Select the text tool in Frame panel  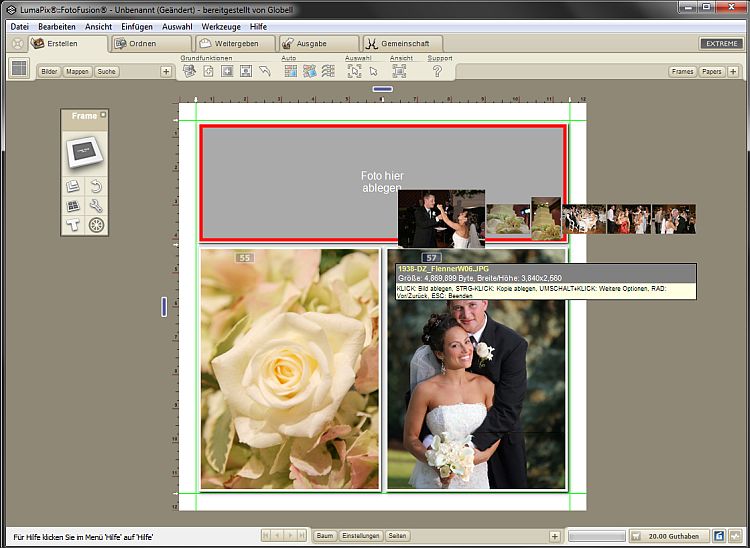[x=73, y=225]
